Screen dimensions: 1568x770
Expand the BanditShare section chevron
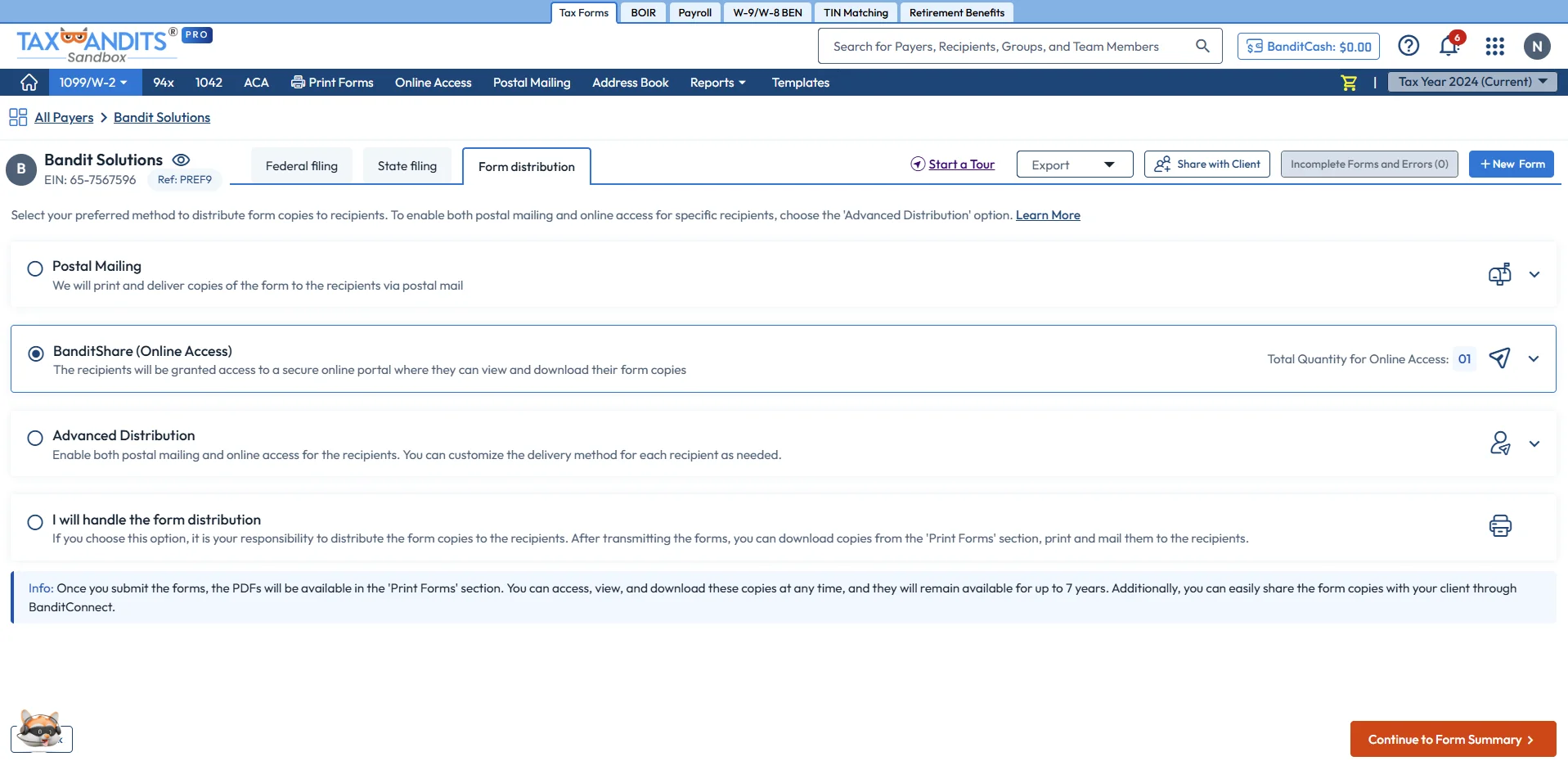(x=1534, y=358)
